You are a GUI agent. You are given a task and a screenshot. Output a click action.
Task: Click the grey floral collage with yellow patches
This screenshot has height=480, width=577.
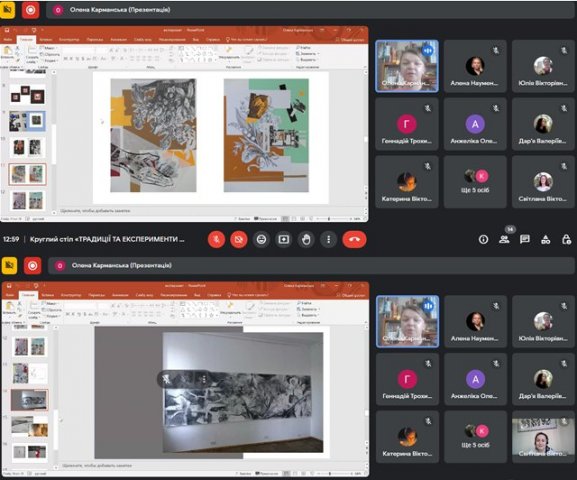[x=153, y=135]
